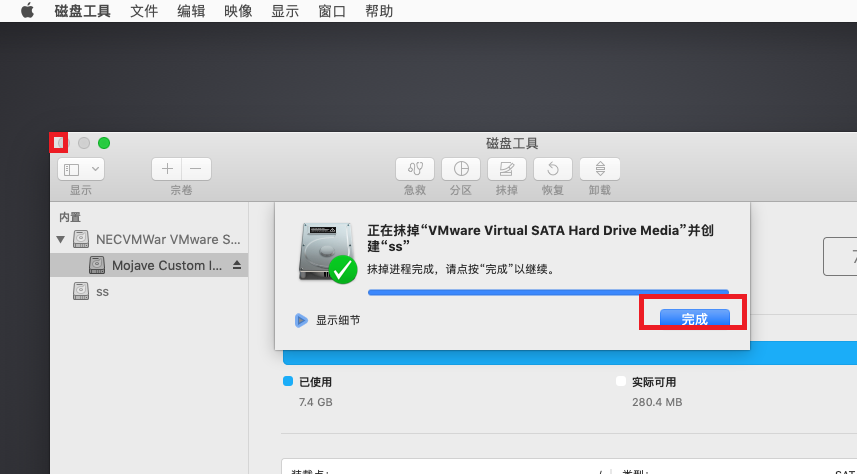Open the 编辑 menu
The image size is (857, 474).
point(191,11)
